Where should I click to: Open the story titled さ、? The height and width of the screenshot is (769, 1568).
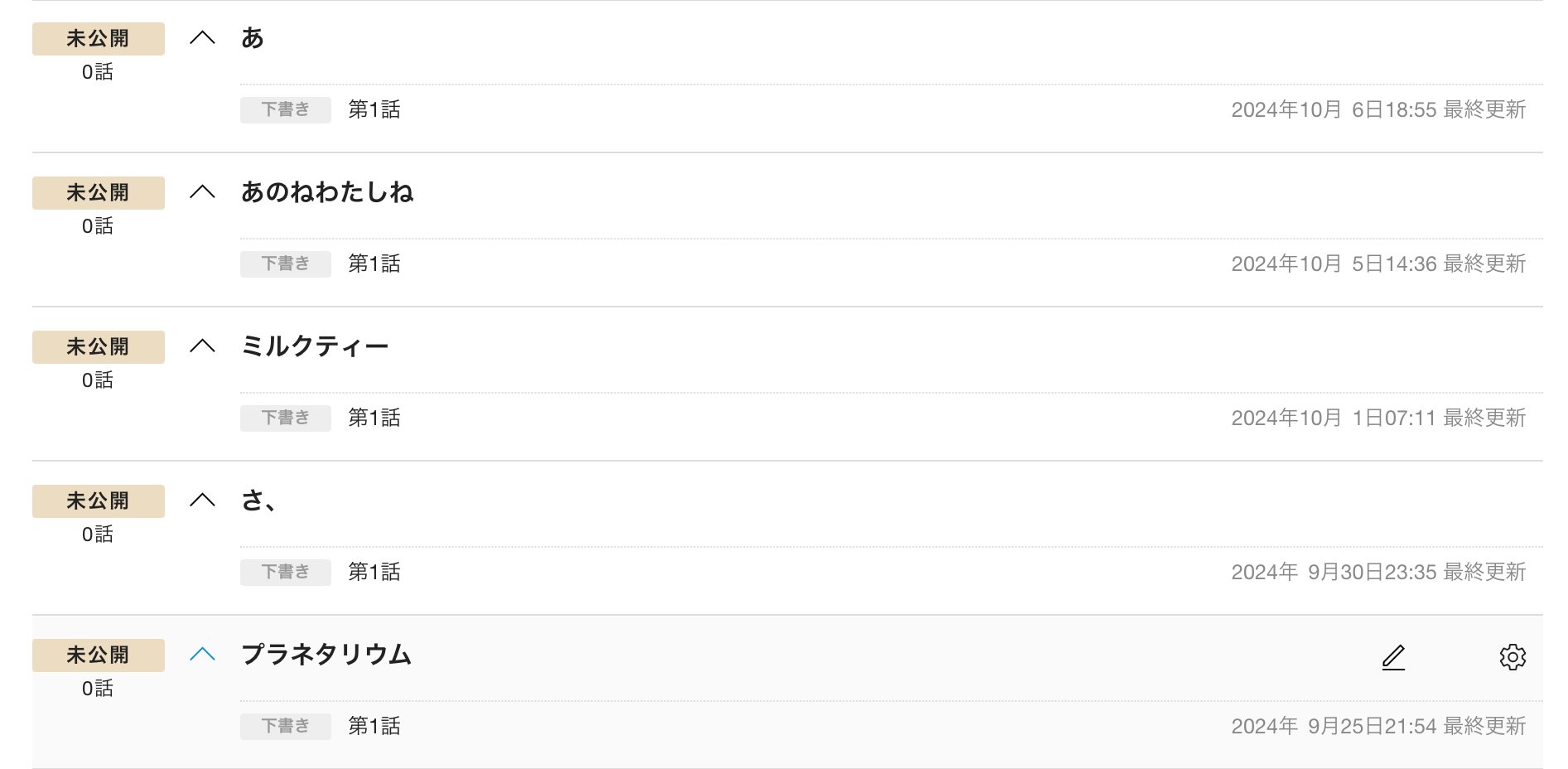(x=258, y=501)
